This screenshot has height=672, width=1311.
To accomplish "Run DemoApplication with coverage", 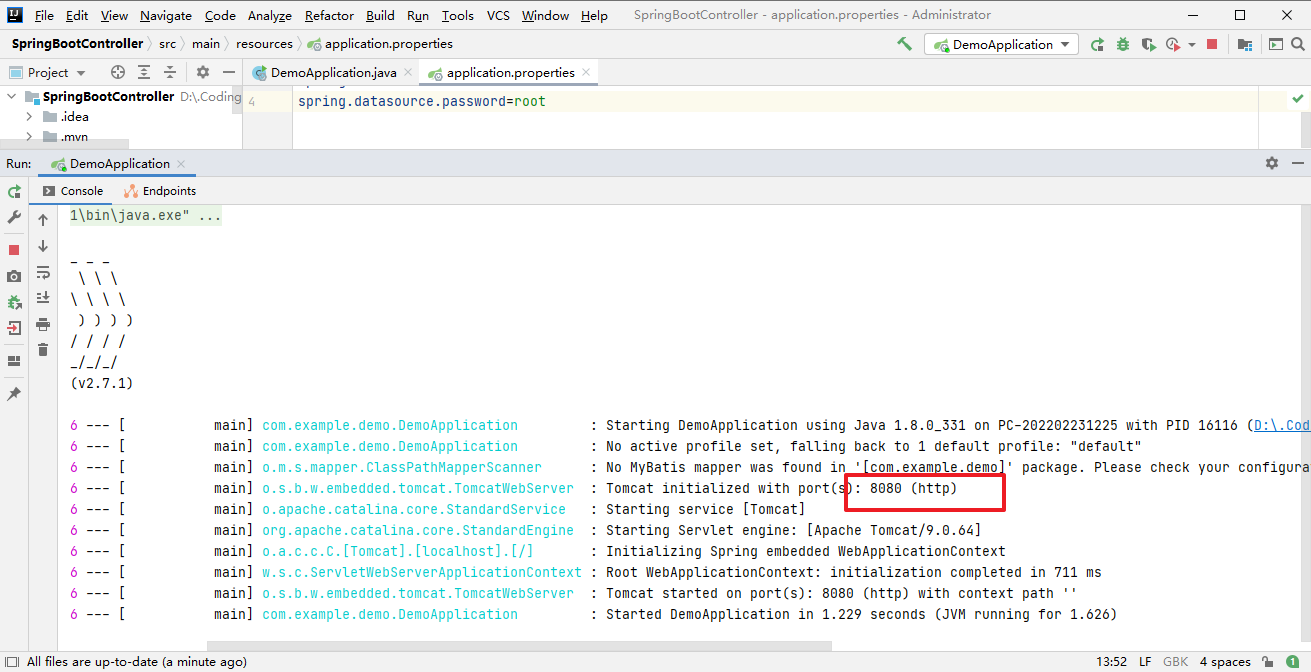I will point(1148,44).
